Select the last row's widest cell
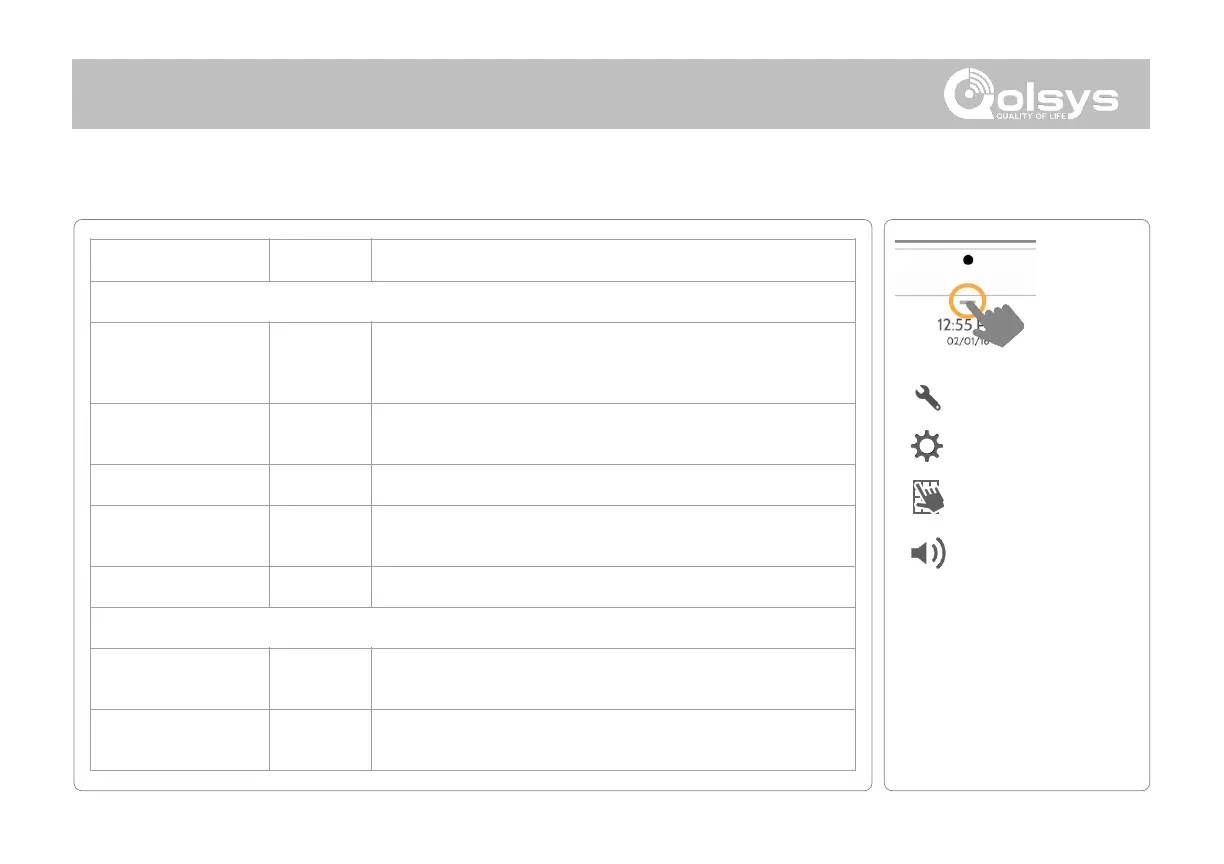Screen dimensions: 1224x864 coord(613,739)
